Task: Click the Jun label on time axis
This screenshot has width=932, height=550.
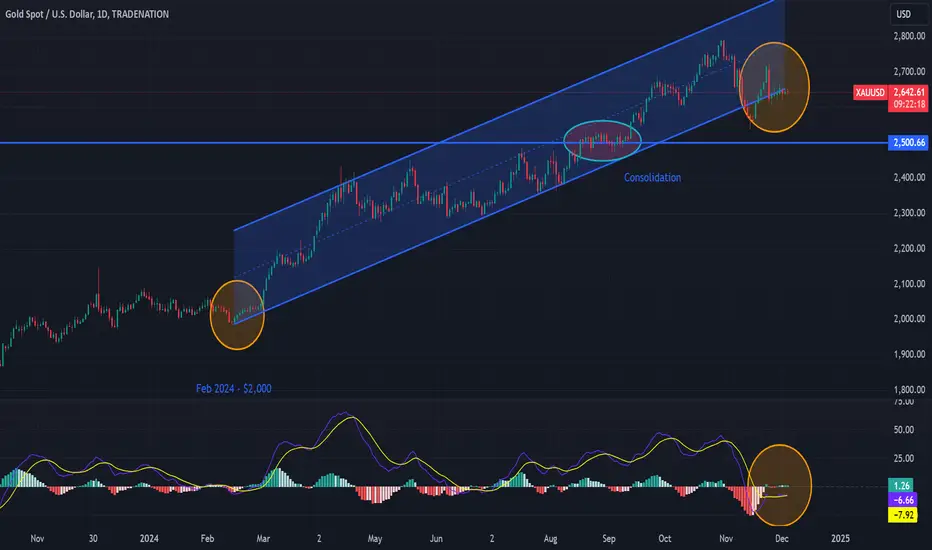Action: point(436,538)
